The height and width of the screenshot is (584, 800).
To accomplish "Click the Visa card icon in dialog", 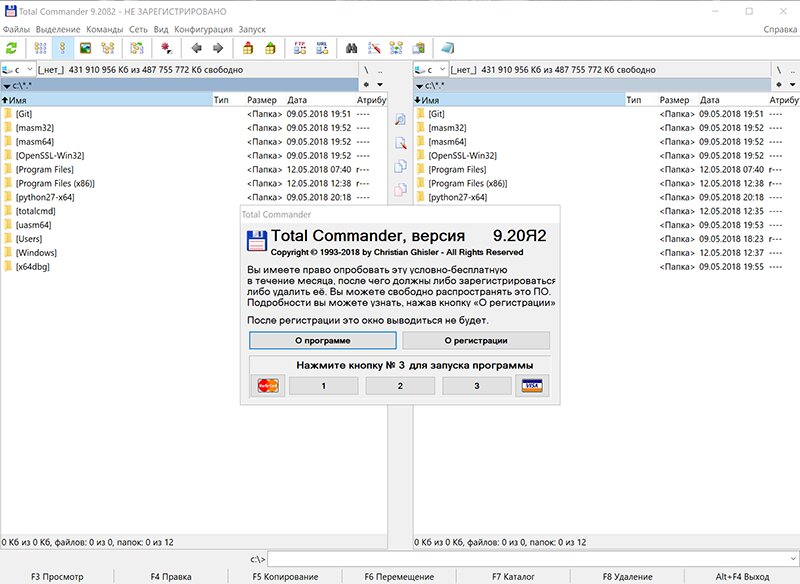I will [x=532, y=386].
